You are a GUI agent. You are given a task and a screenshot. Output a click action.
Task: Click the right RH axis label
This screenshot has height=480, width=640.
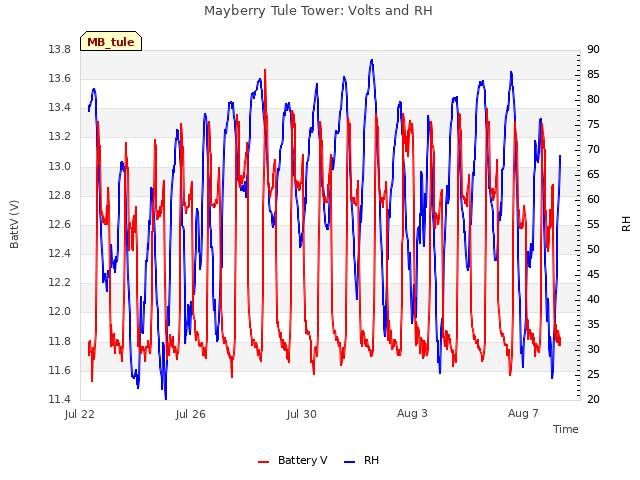(x=626, y=224)
